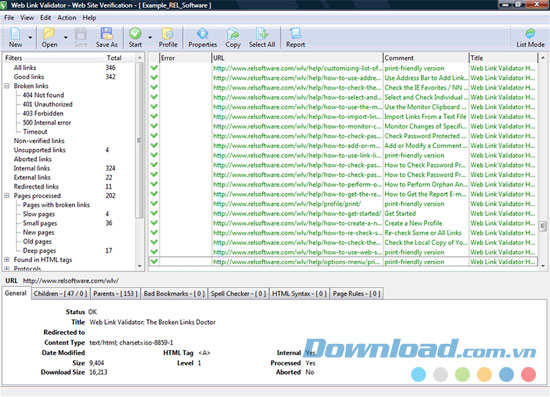Sort by the URL column header
Image resolution: width=550 pixels, height=397 pixels.
297,58
